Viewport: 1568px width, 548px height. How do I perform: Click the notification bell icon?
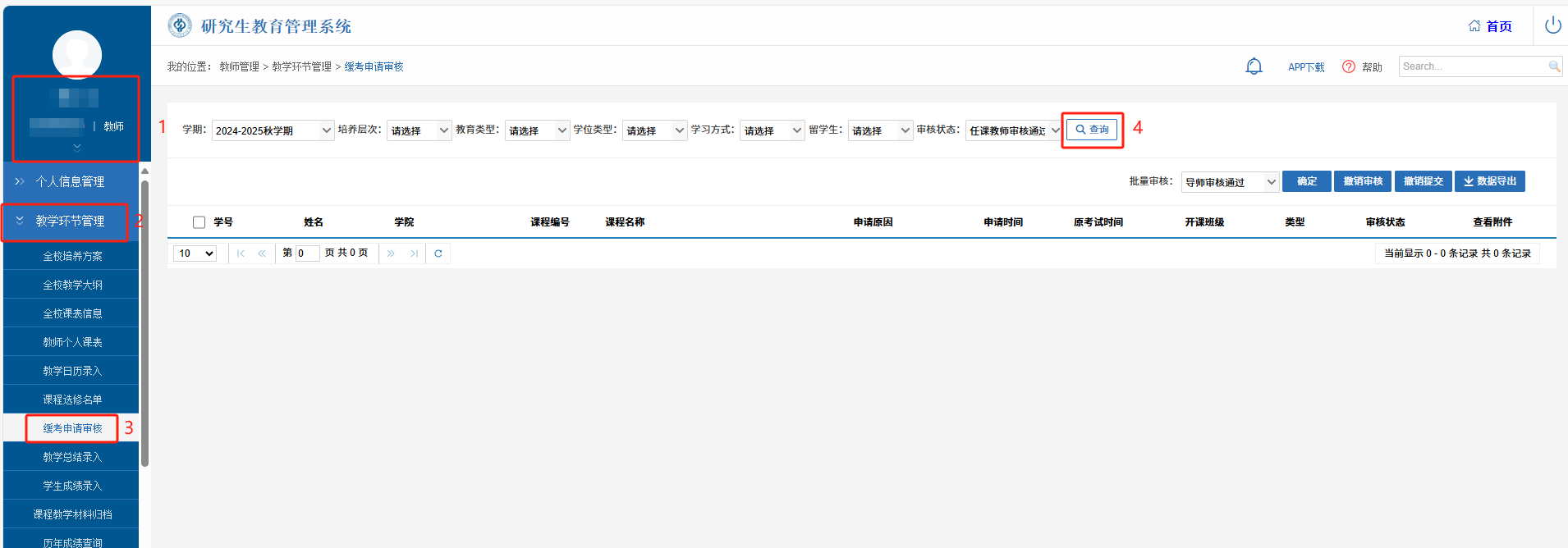(1254, 66)
